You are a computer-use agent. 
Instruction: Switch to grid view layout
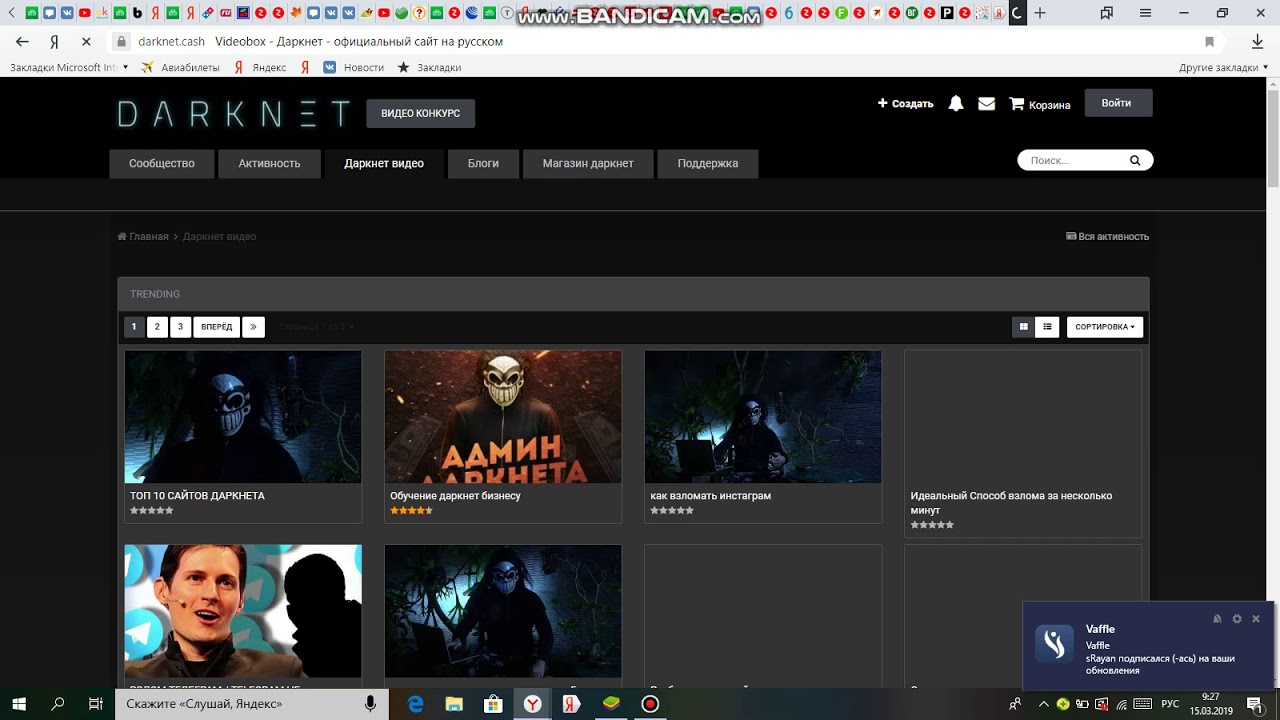pos(1023,327)
